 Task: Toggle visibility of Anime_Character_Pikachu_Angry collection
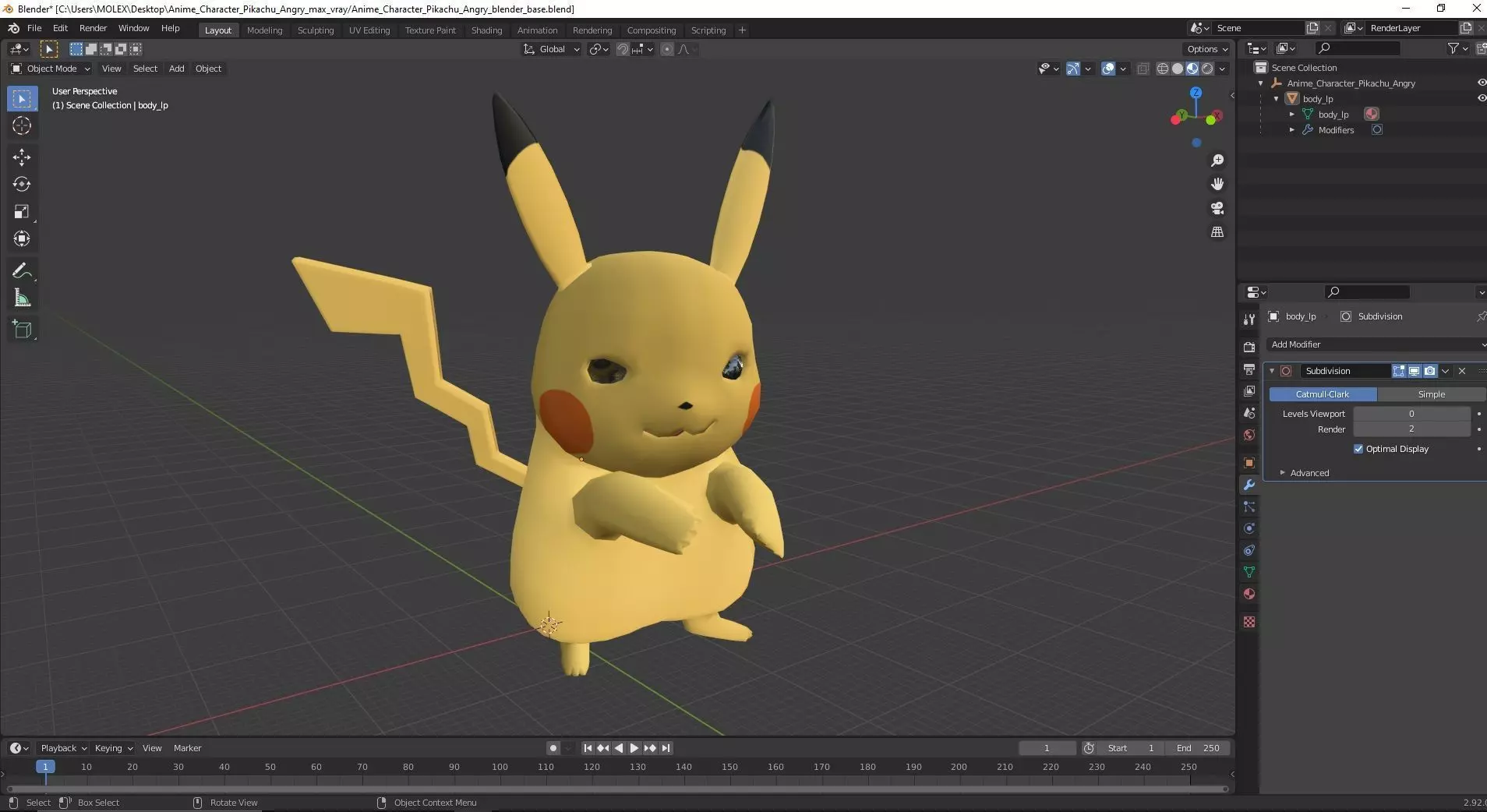[1482, 83]
